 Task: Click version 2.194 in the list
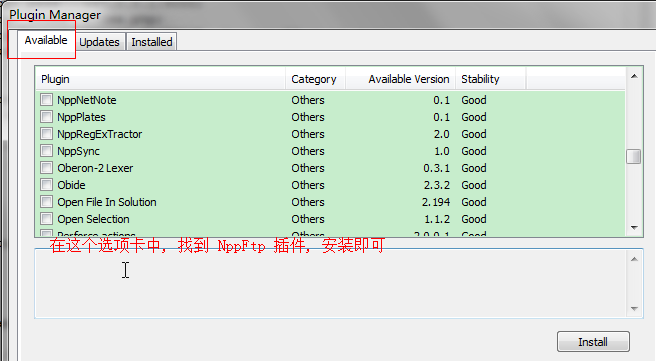(x=436, y=202)
